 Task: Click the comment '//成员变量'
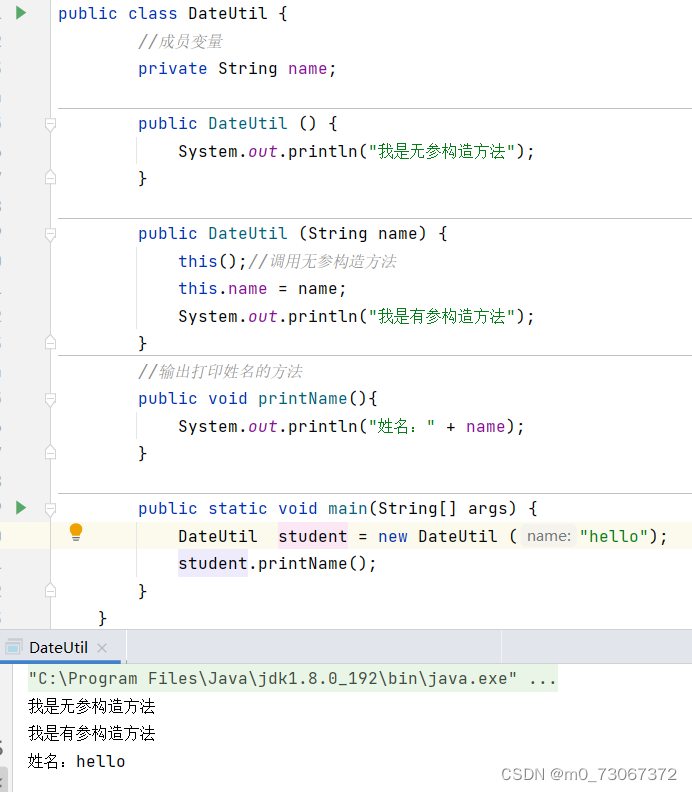[180, 41]
